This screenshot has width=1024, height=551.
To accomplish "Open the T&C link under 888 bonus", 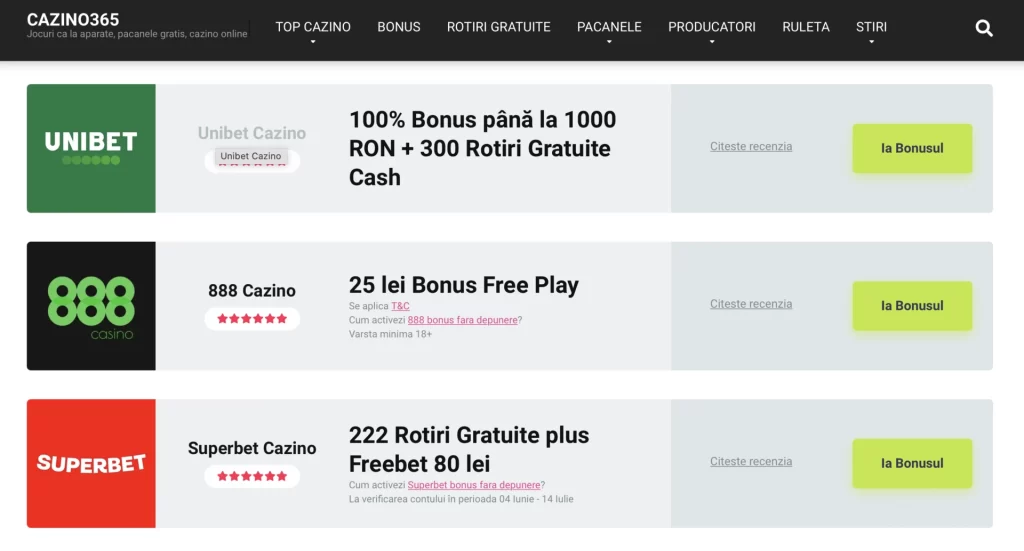I will (x=400, y=306).
